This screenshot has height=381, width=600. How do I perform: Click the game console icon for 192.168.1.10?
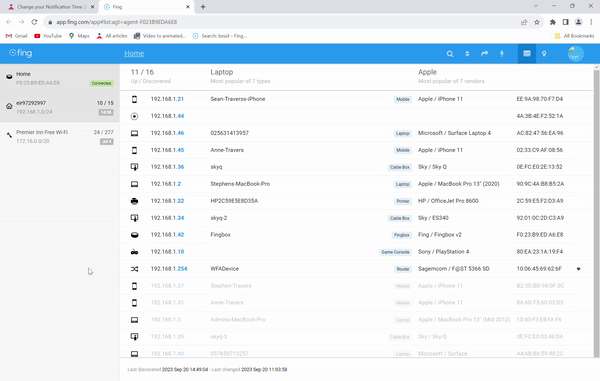134,252
